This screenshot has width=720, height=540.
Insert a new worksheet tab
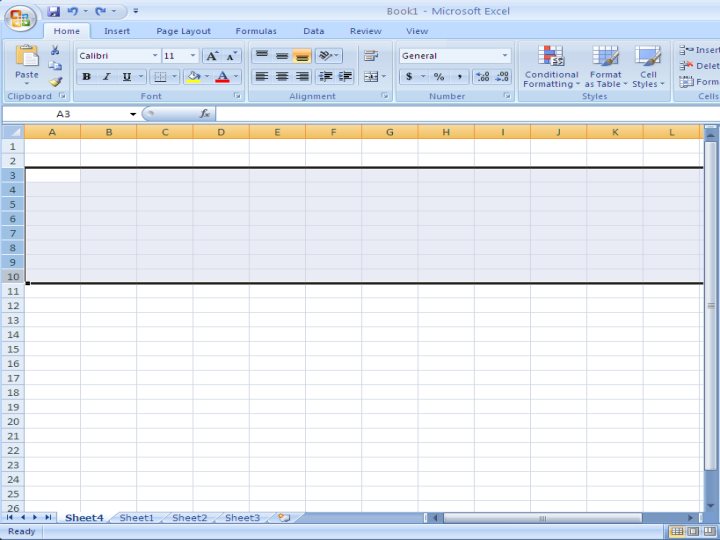(284, 518)
